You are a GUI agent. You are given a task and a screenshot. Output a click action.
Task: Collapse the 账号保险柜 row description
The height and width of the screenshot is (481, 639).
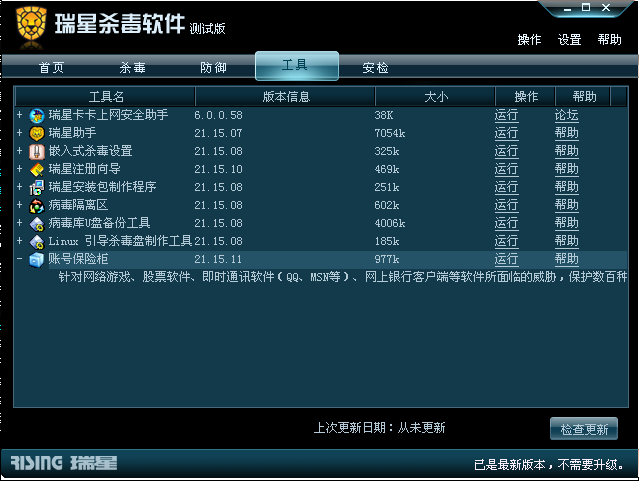pos(20,258)
